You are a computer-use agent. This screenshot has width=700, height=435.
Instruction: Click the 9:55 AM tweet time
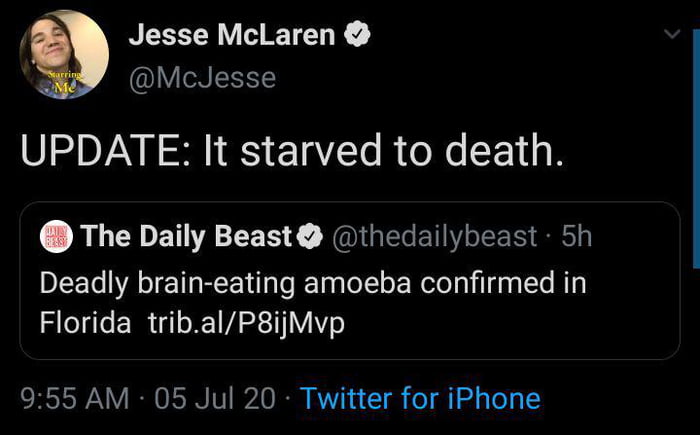click(x=74, y=398)
